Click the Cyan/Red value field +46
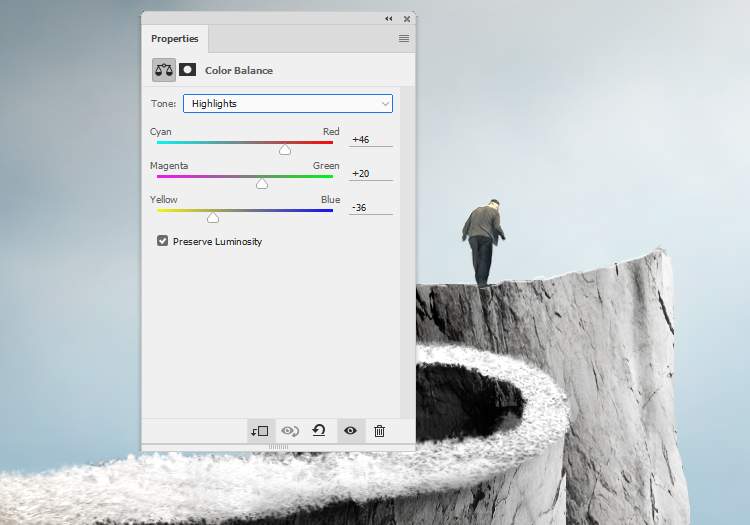Screen dimensions: 750x525 point(371,140)
